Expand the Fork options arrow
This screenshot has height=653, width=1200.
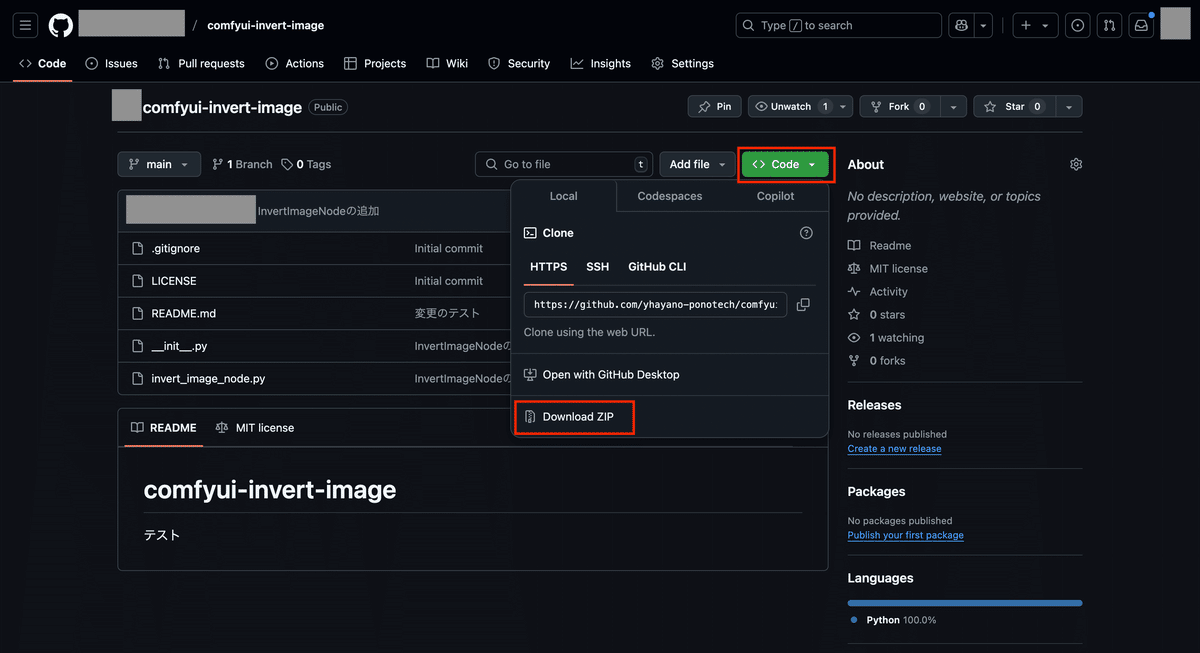click(953, 106)
